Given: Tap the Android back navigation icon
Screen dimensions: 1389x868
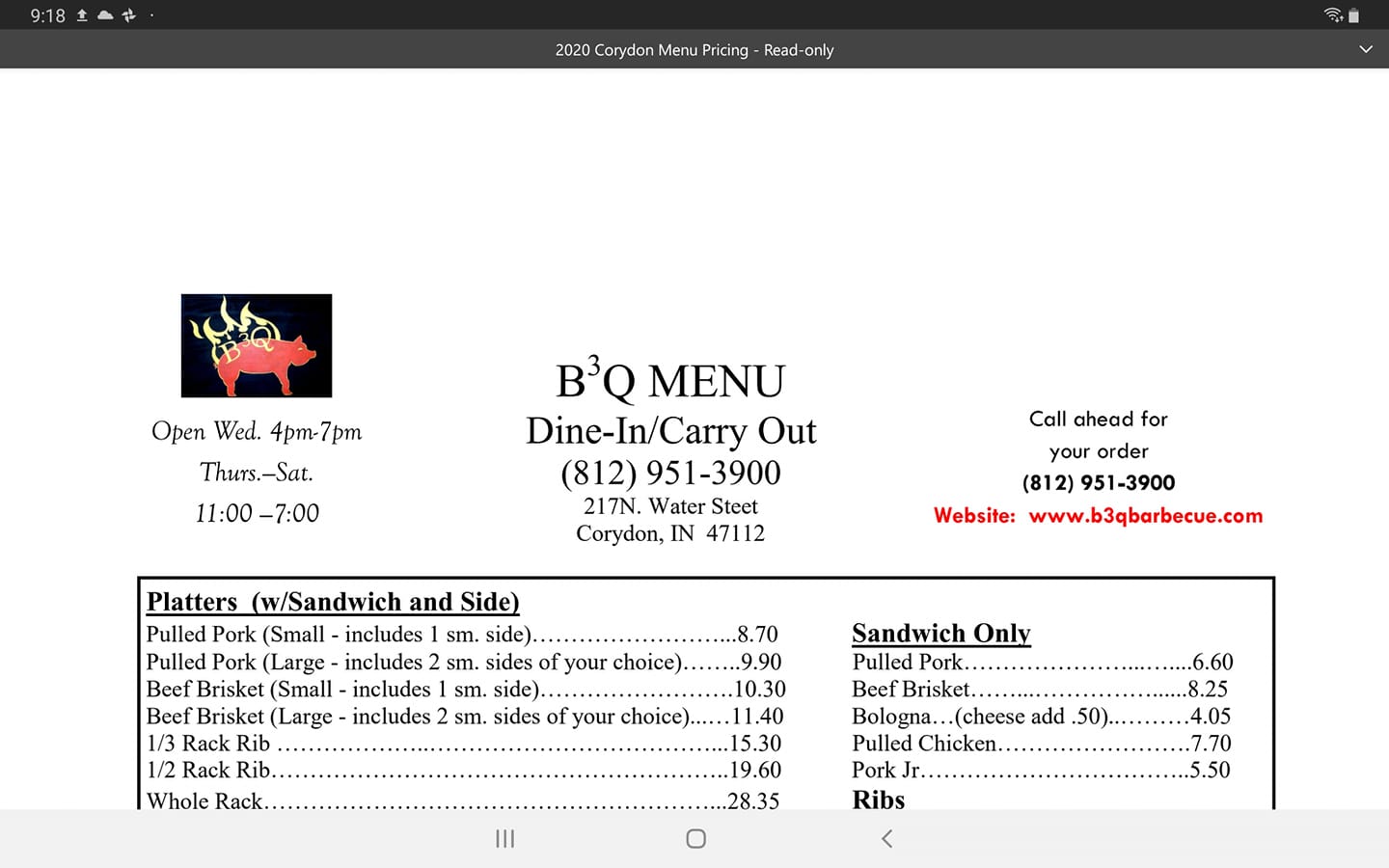Looking at the screenshot, I should pos(887,838).
